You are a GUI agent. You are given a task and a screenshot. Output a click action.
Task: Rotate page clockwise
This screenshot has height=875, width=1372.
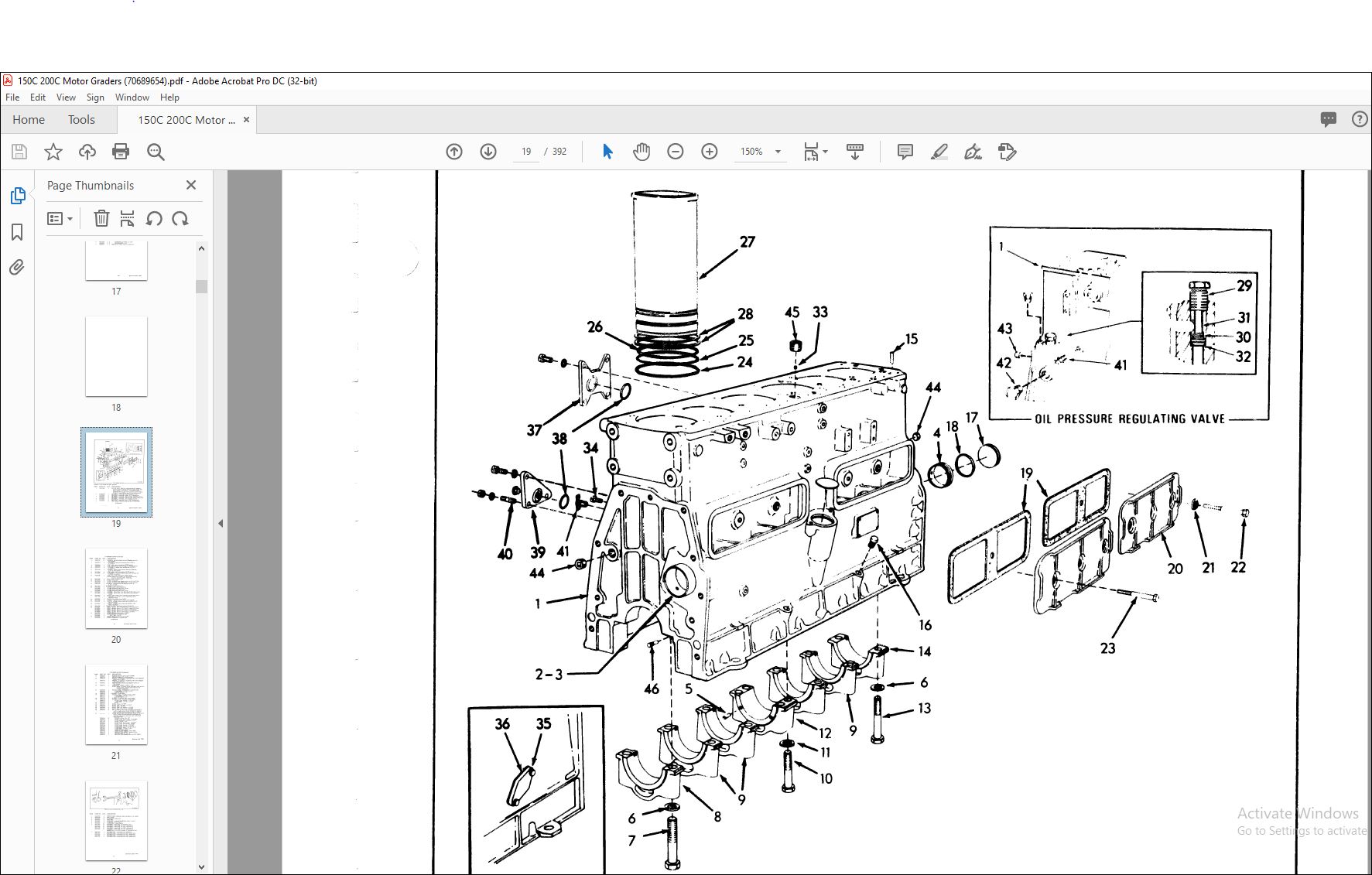180,218
